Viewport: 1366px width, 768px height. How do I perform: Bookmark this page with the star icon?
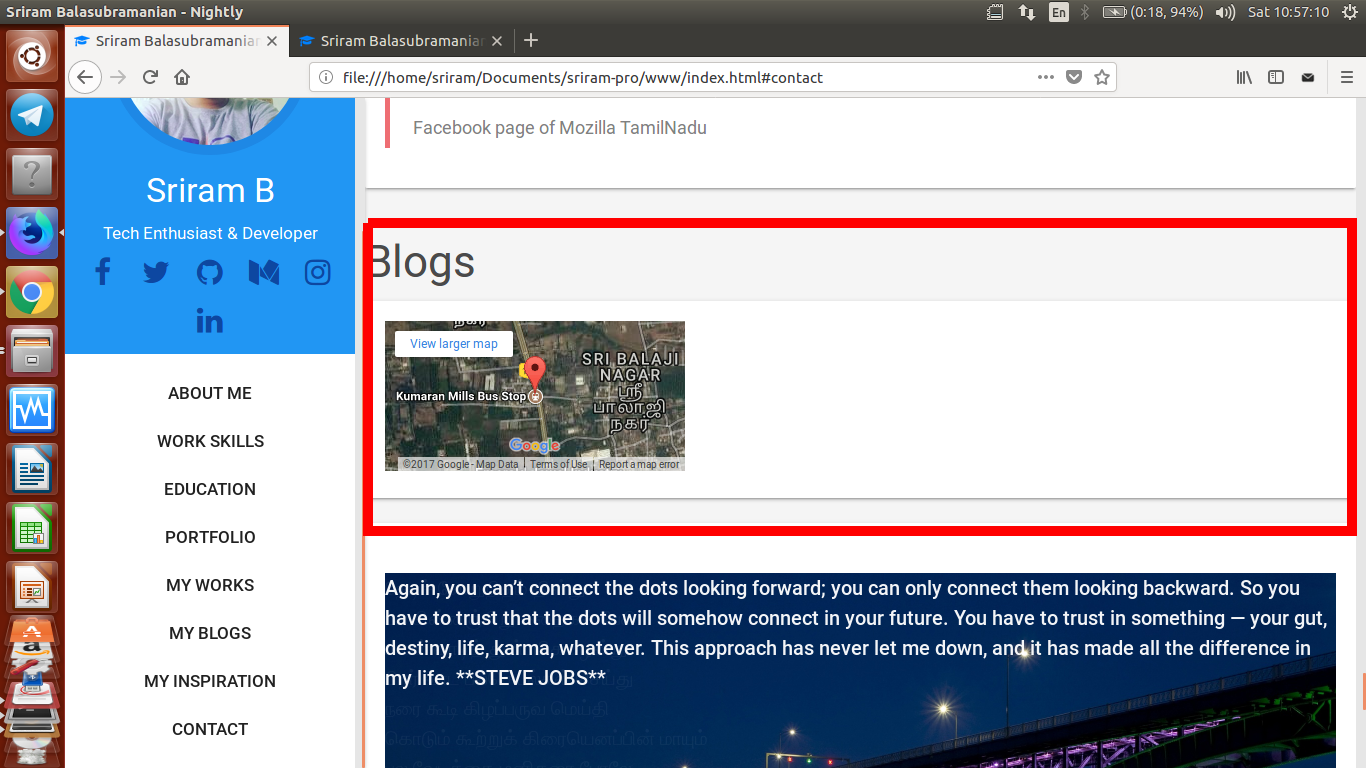click(1102, 77)
